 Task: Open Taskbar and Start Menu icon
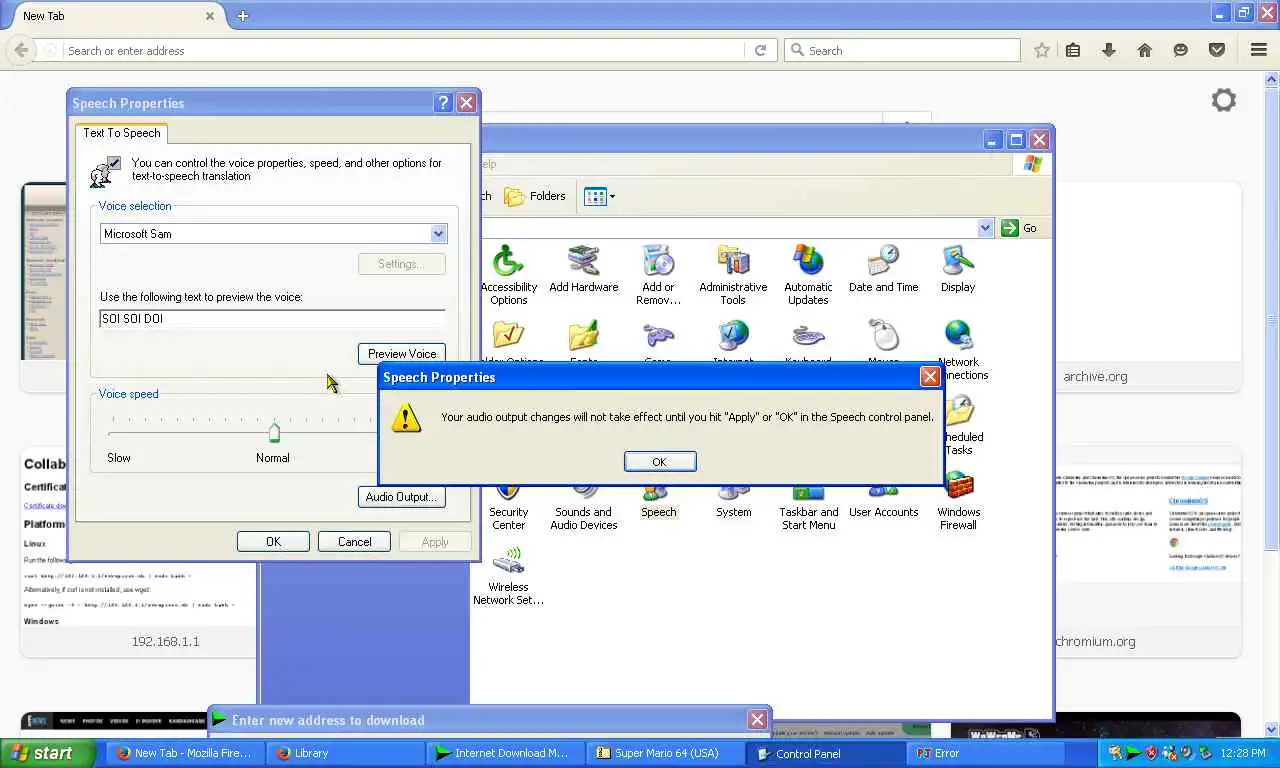(808, 506)
